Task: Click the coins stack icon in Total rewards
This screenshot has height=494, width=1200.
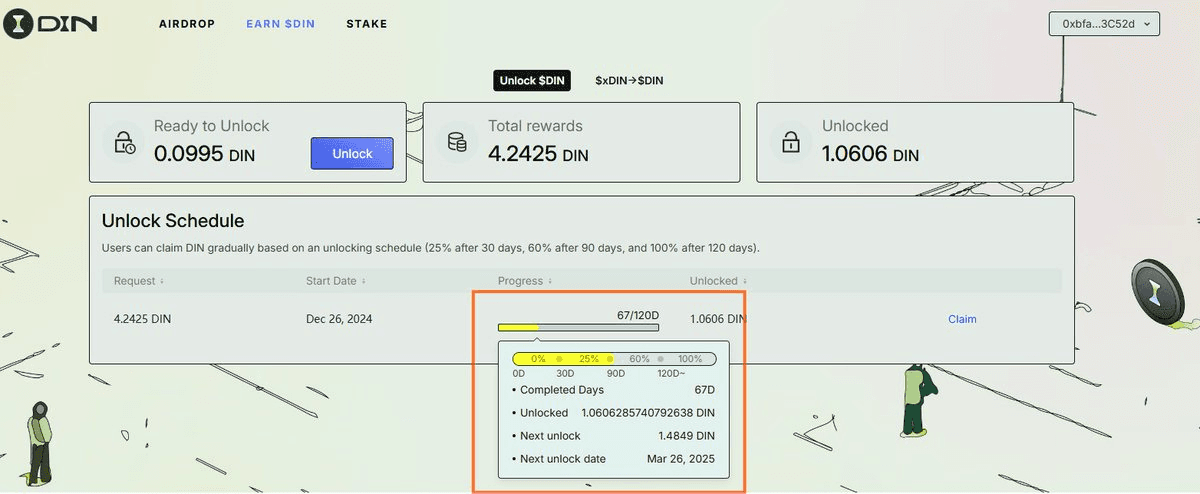Action: click(x=458, y=143)
